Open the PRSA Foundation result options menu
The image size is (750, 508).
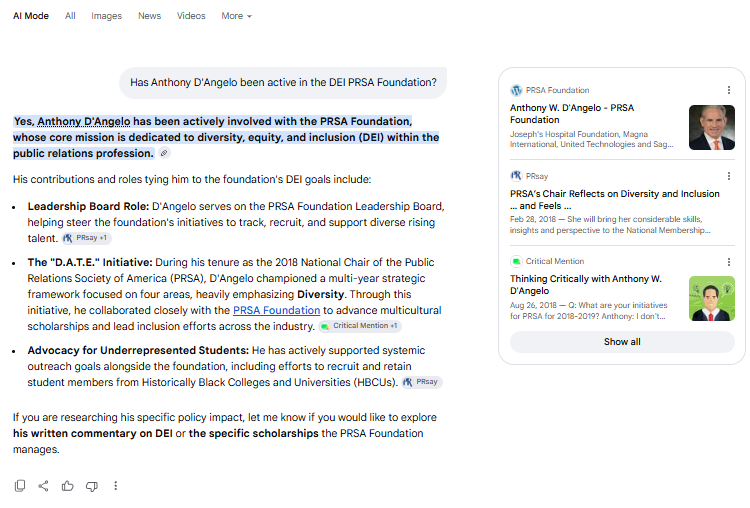pos(728,90)
